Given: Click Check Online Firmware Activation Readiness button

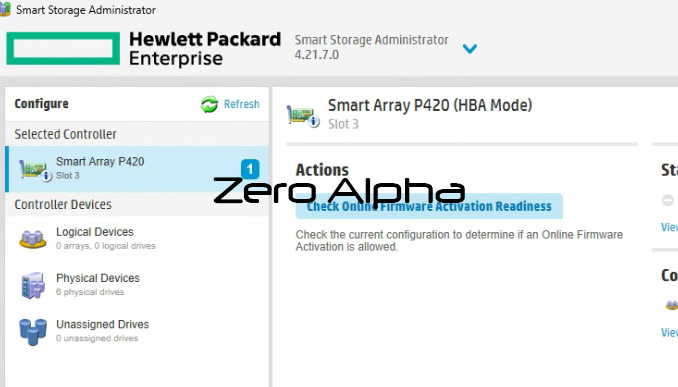Looking at the screenshot, I should [429, 206].
